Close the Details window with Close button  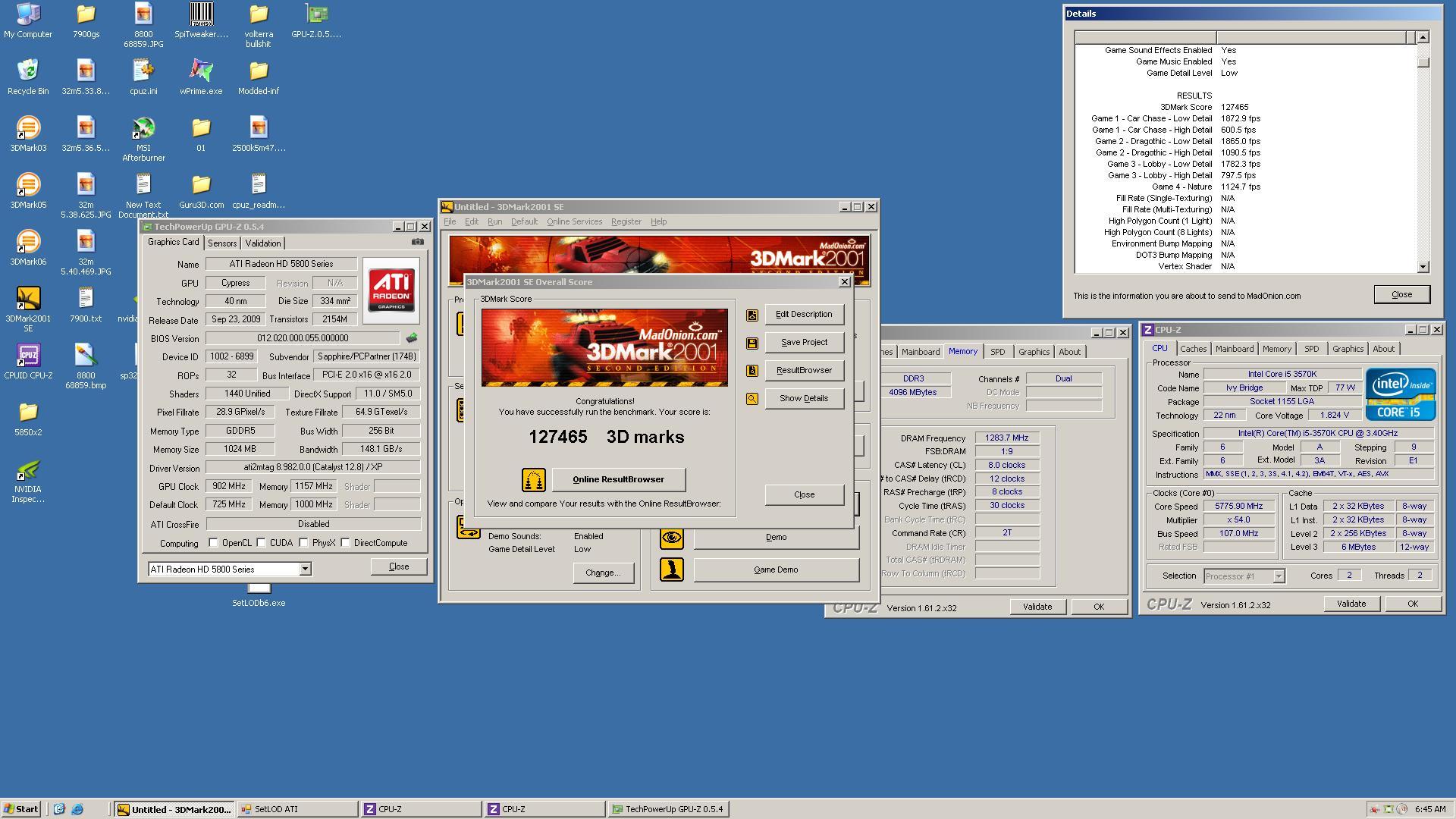coord(1401,295)
